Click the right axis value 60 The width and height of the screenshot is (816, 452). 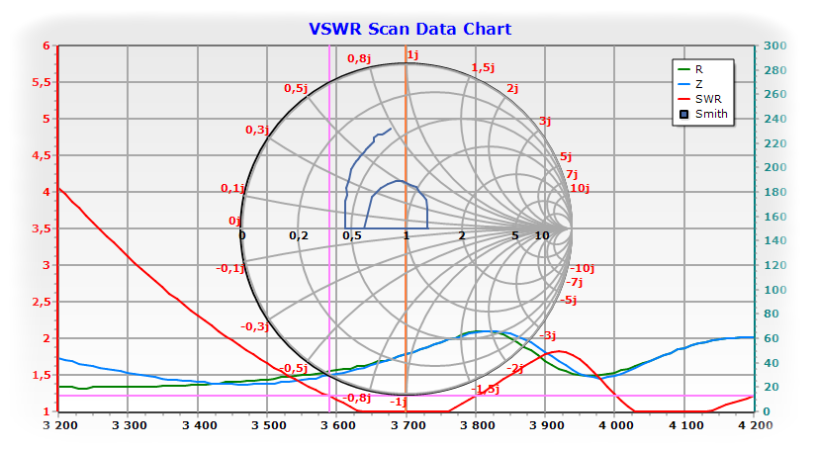click(771, 338)
